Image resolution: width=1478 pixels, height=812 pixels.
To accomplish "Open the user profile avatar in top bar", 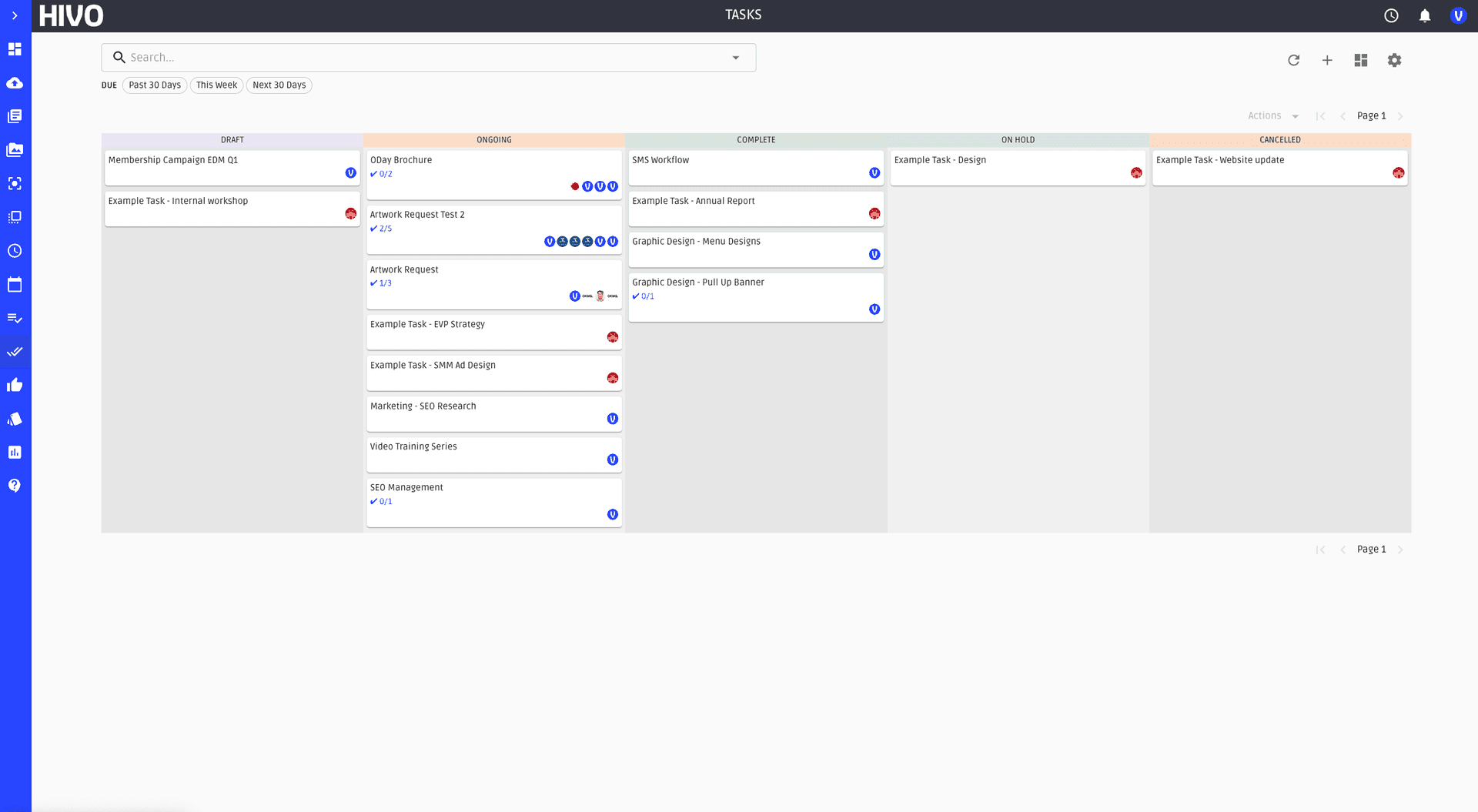I will (1458, 15).
